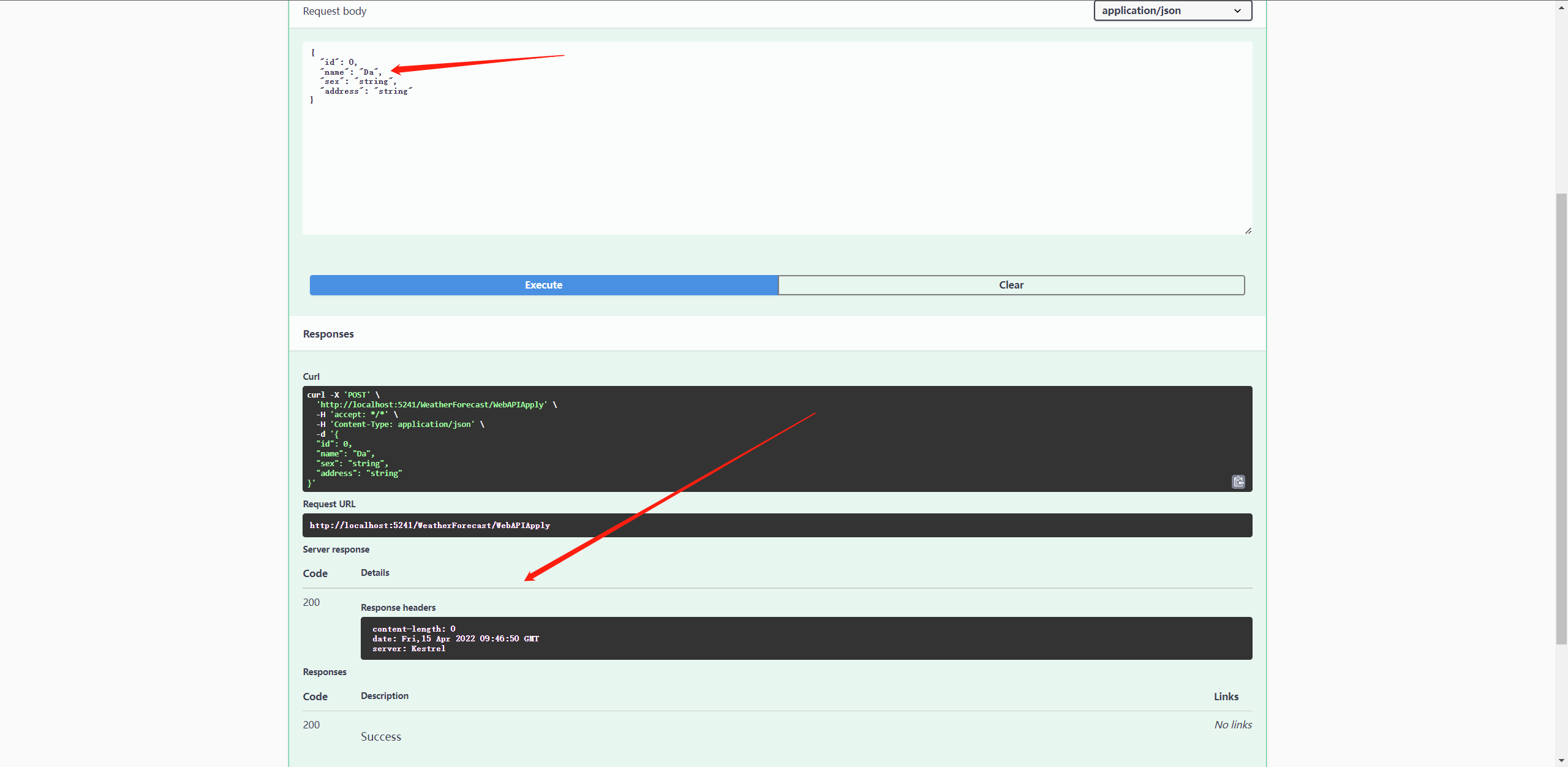Click the Request body label
1568x767 pixels.
tap(334, 11)
